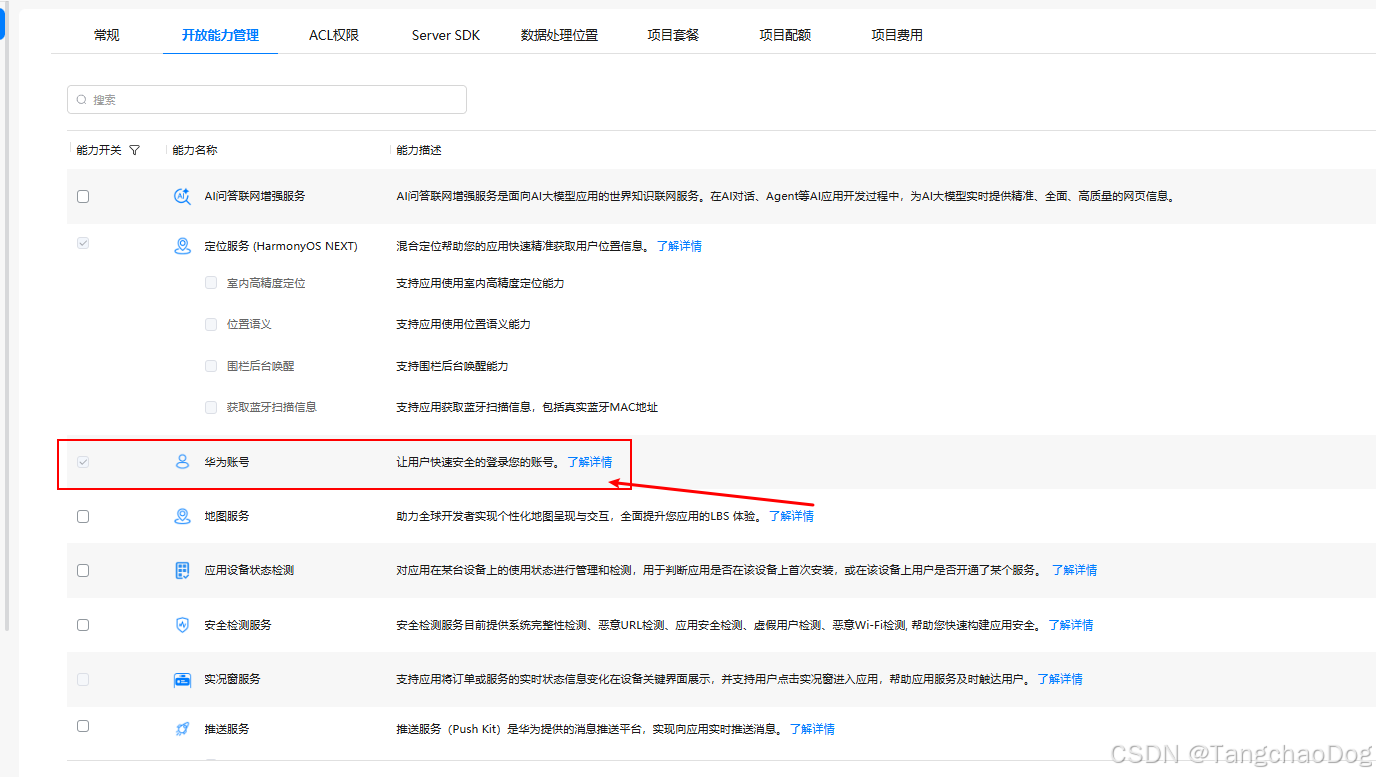The image size is (1376, 777).
Task: Open the ACL权限 tab
Action: click(334, 35)
